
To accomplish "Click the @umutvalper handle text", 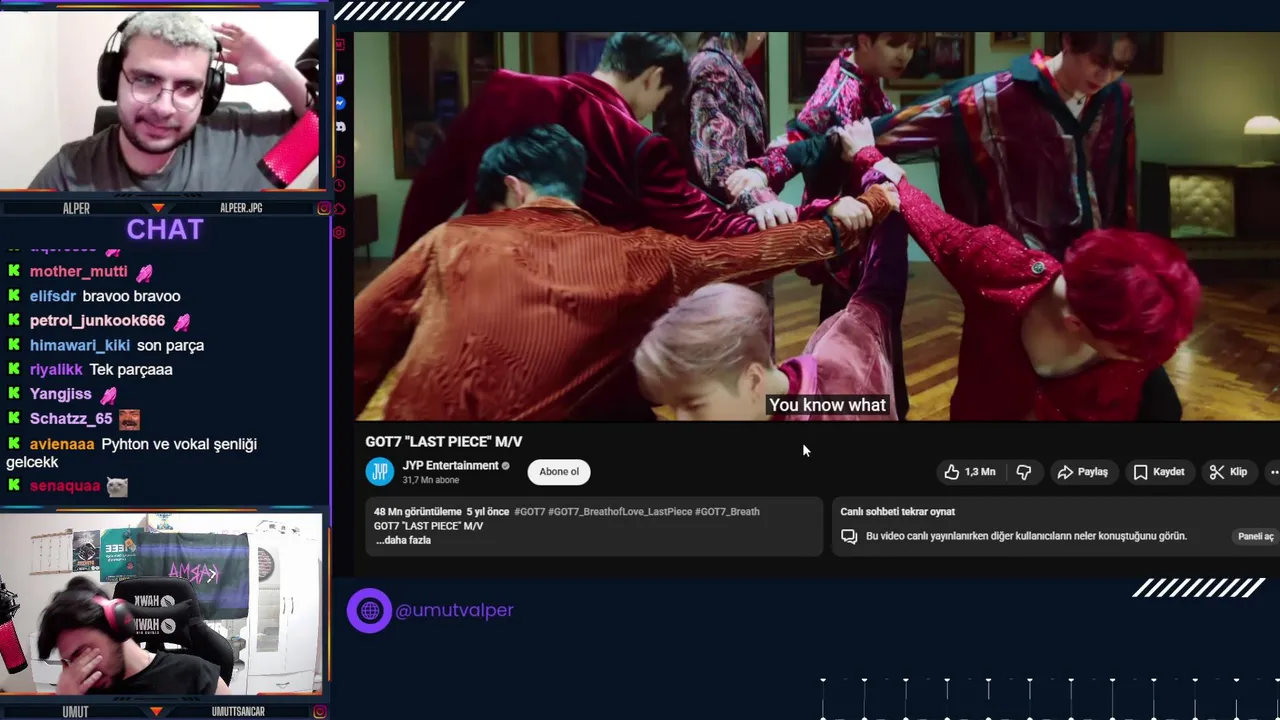I will 454,610.
